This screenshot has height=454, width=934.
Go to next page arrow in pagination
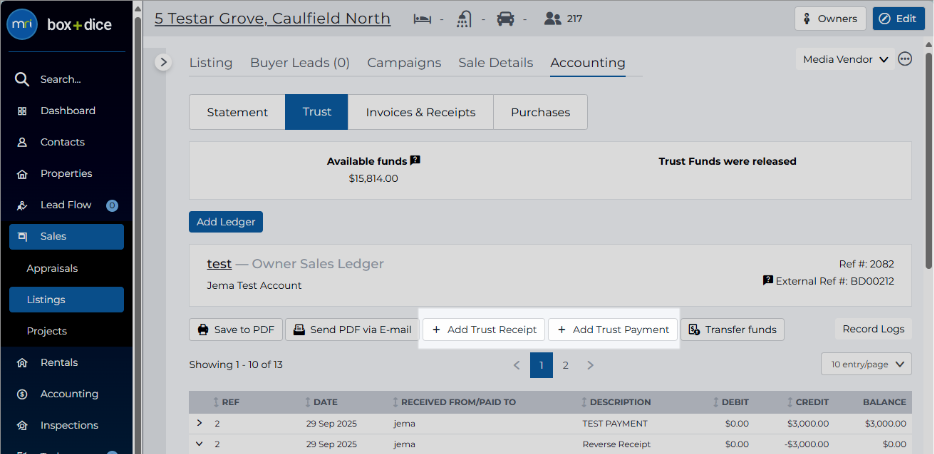point(590,365)
